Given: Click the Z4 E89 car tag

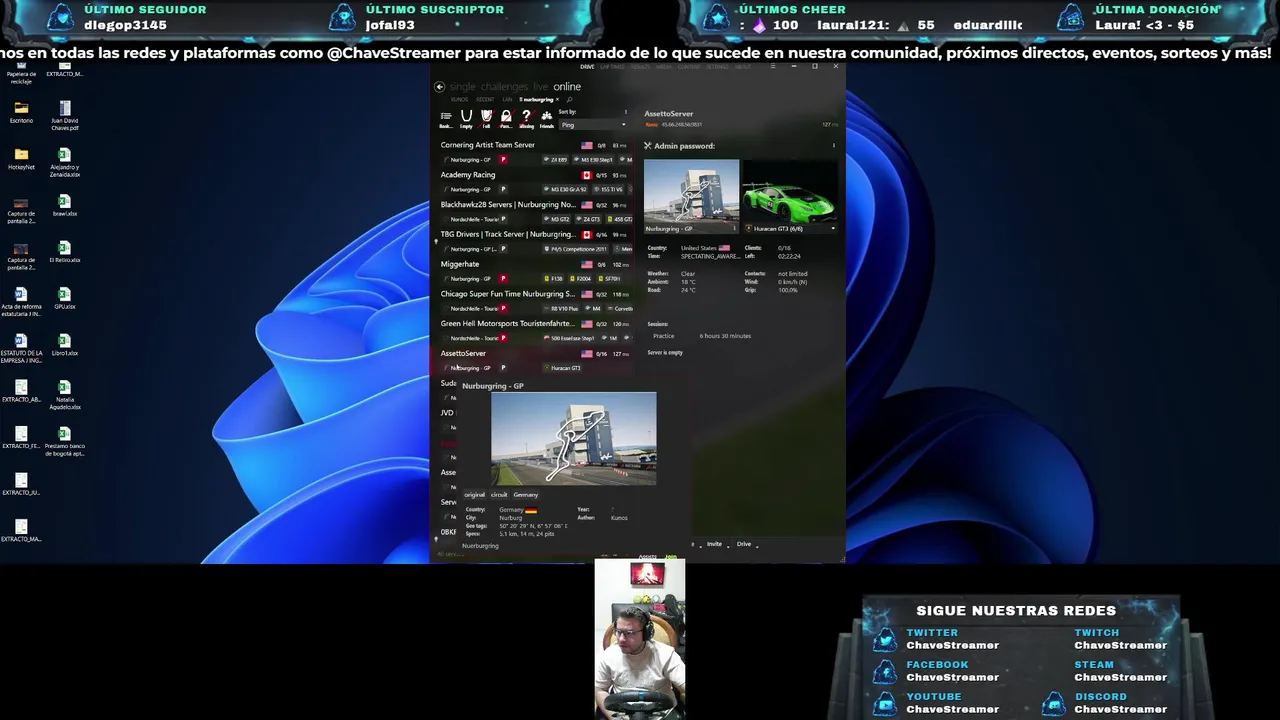Looking at the screenshot, I should 556,160.
